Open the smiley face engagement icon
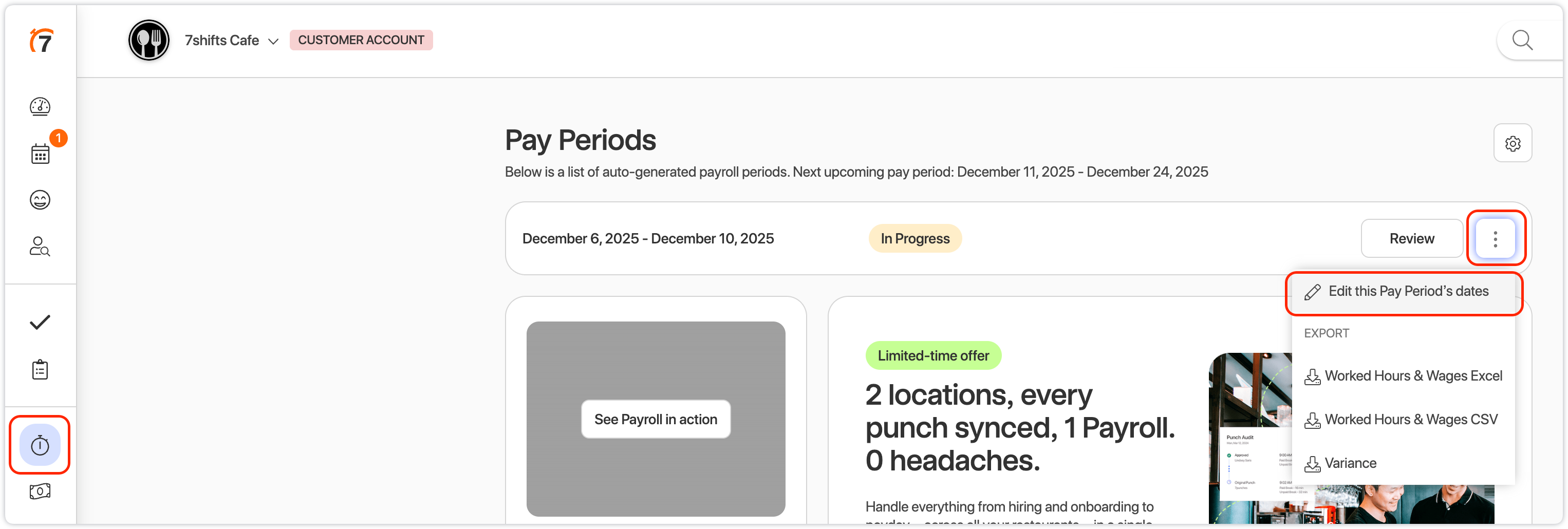 pyautogui.click(x=40, y=200)
